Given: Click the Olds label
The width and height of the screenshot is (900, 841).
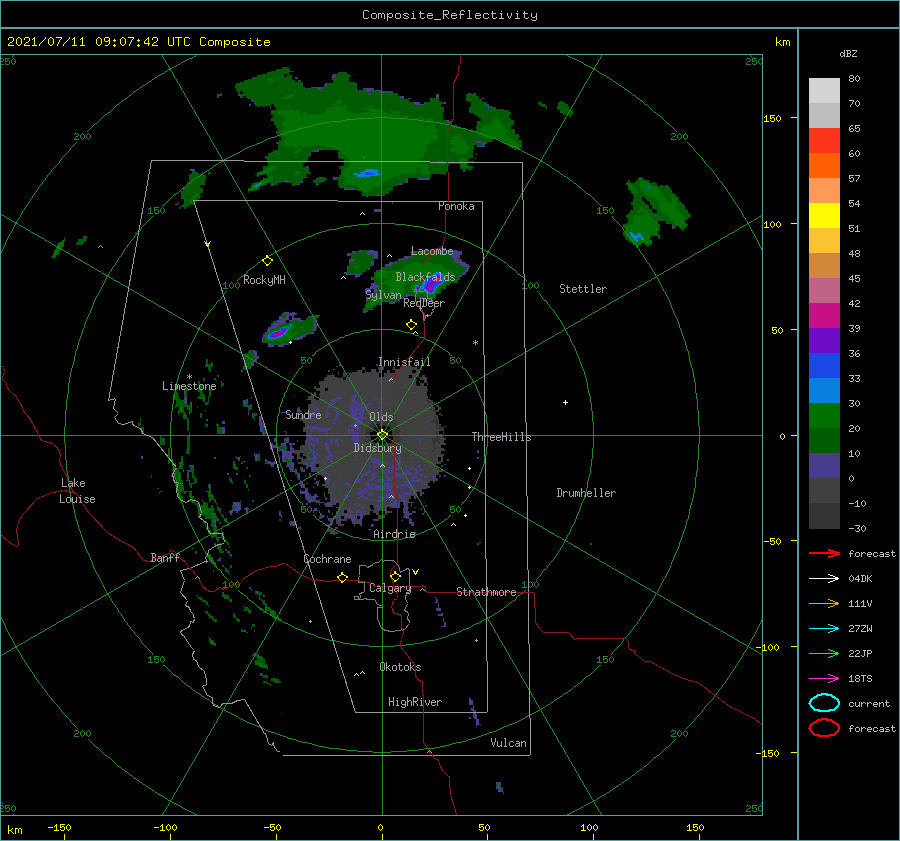Looking at the screenshot, I should (381, 417).
